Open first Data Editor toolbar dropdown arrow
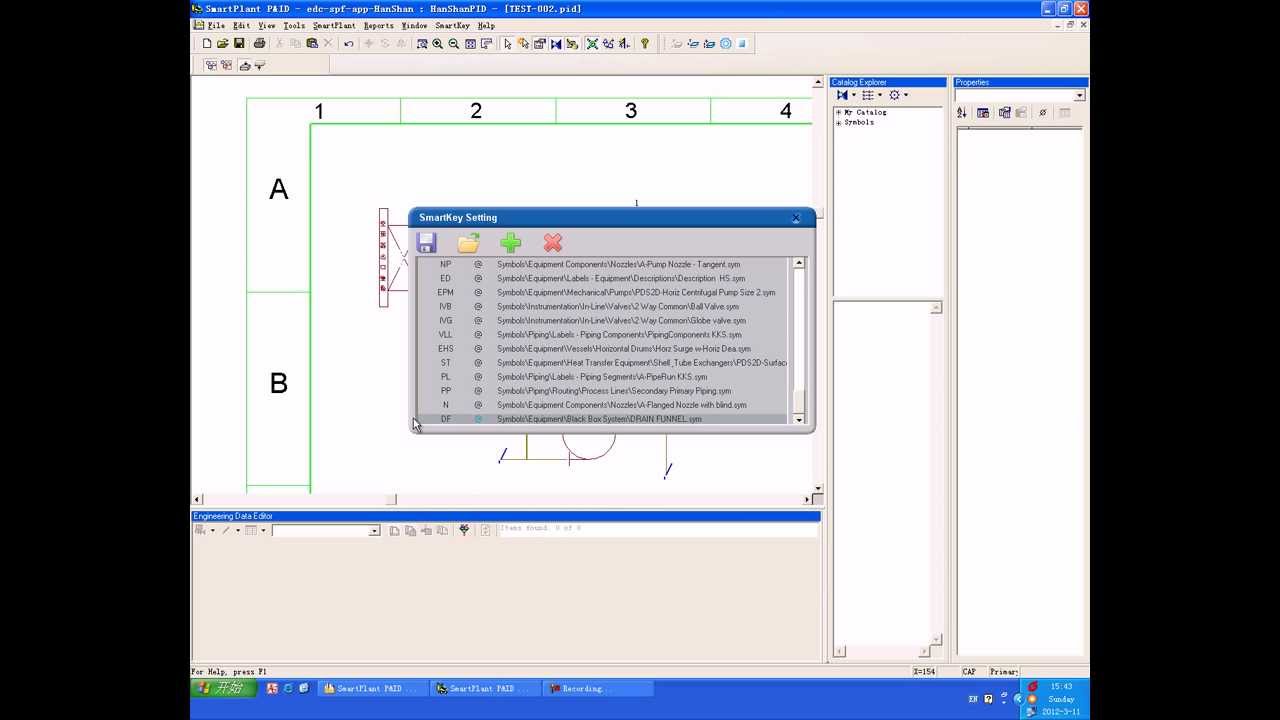This screenshot has height=720, width=1280. coord(212,530)
